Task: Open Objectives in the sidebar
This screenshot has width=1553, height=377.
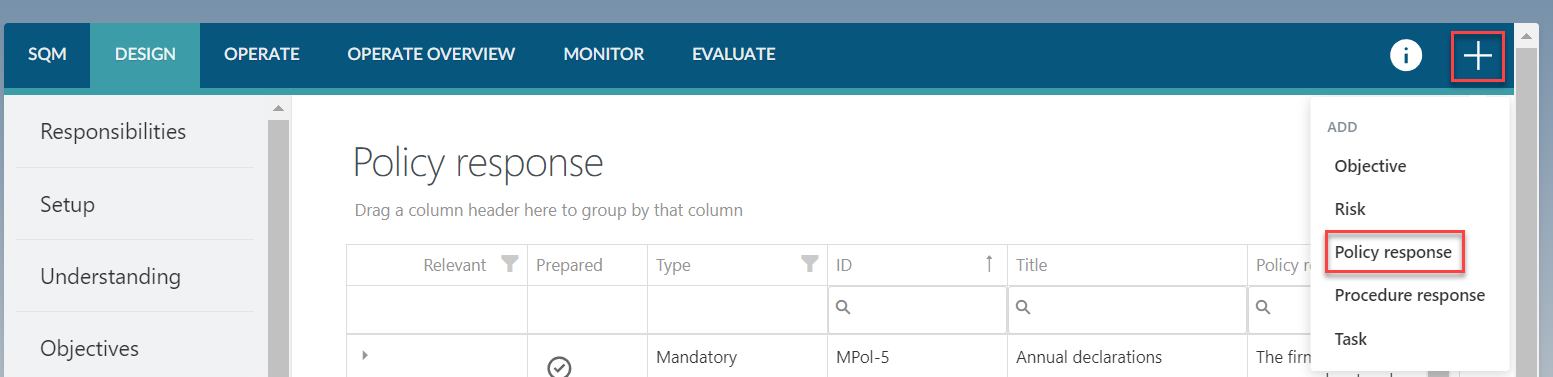Action: coord(89,348)
